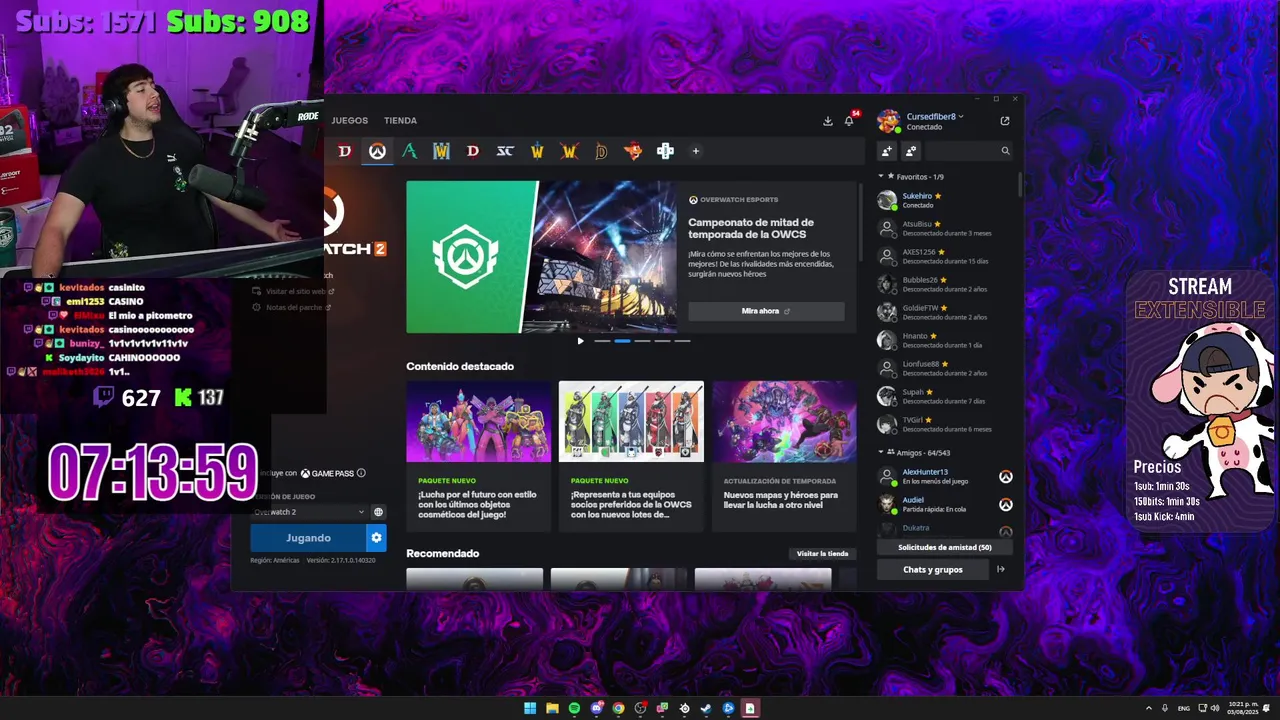Show hidden system tray icons

[x=1148, y=708]
